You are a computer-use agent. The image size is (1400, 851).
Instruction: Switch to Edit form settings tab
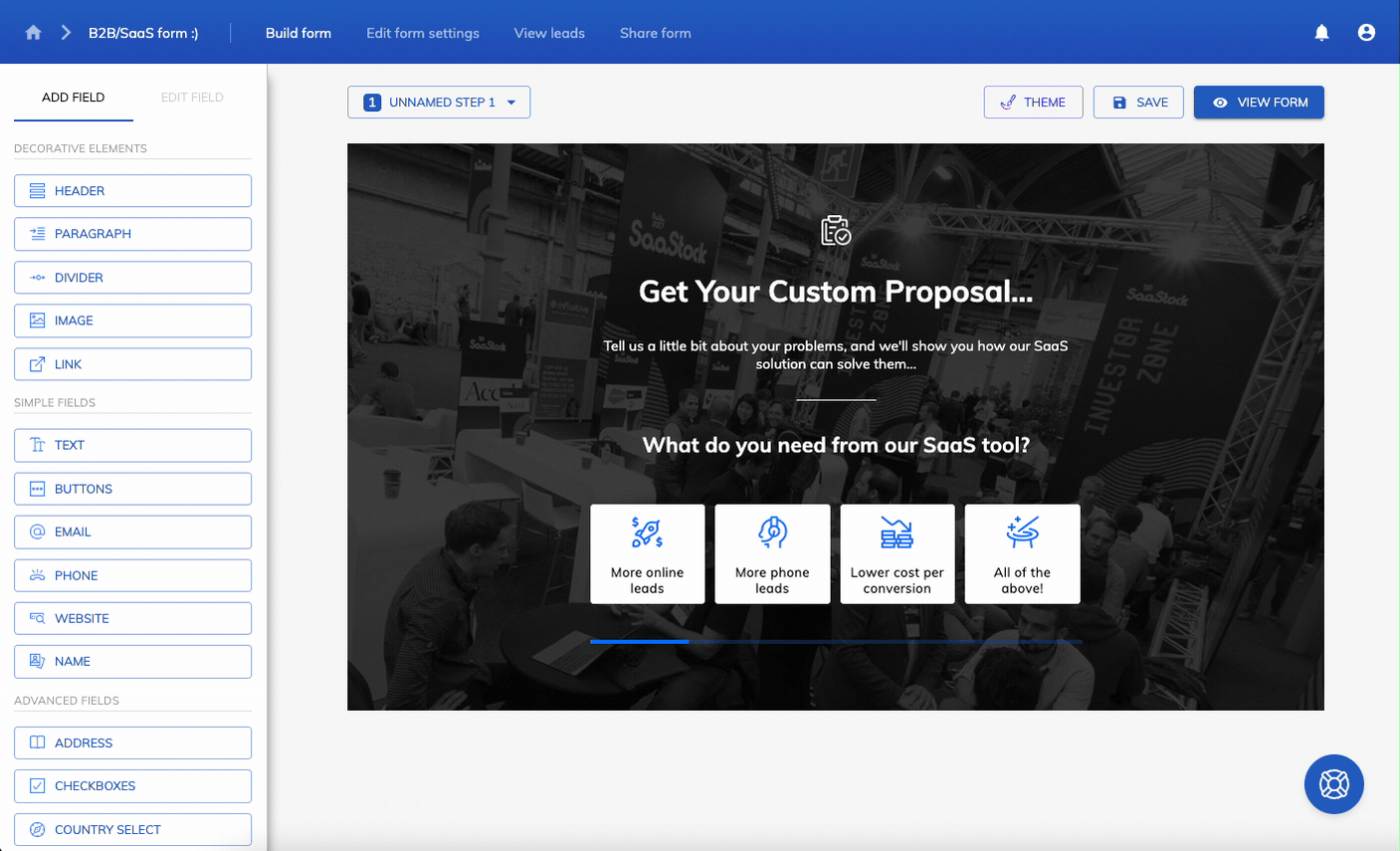(x=422, y=33)
